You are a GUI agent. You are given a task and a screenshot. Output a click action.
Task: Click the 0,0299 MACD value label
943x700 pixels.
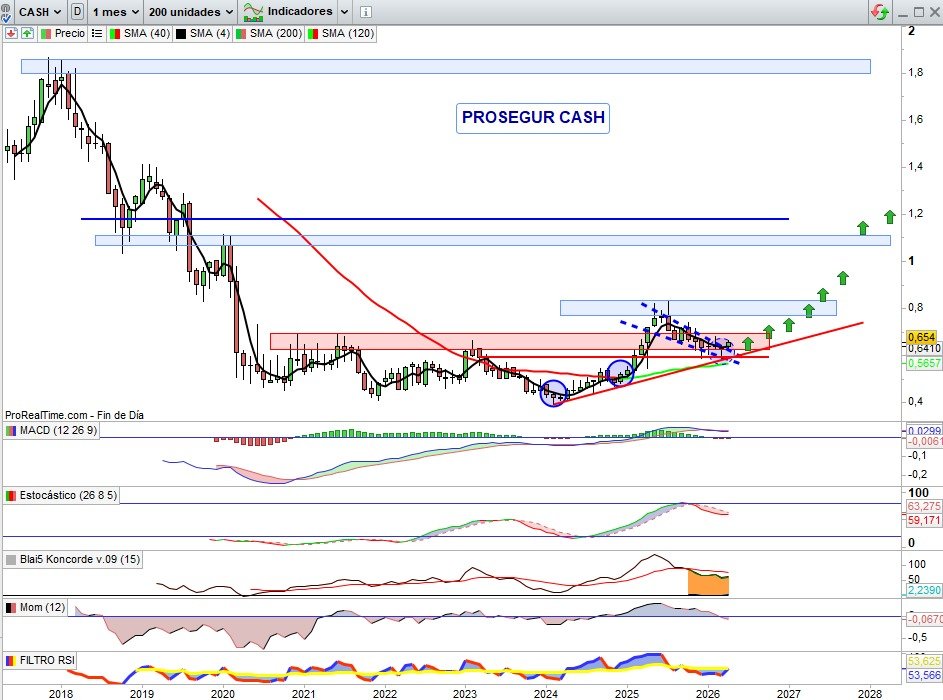click(x=923, y=431)
